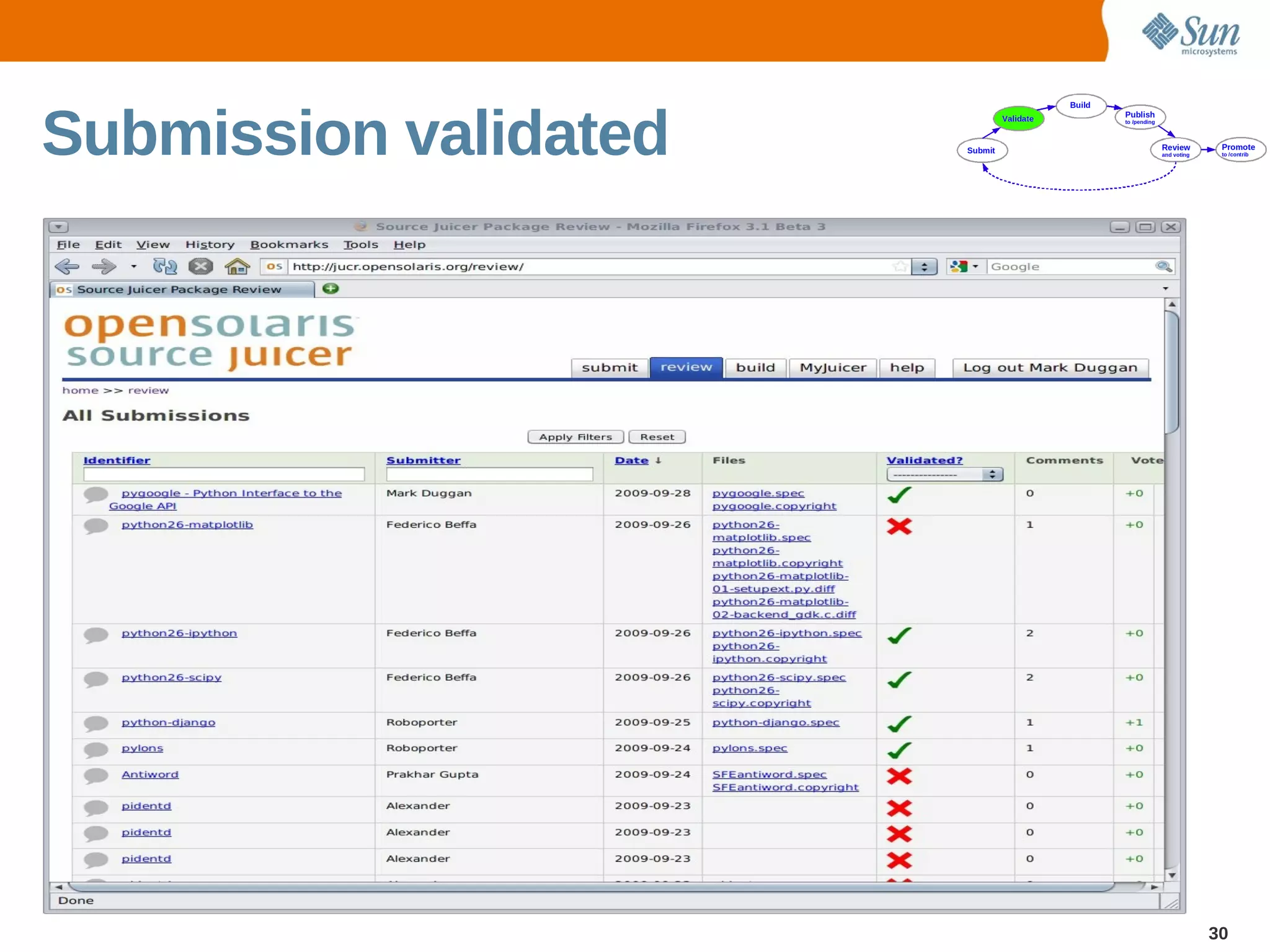1270x952 pixels.
Task: Sort by the Date column header
Action: (x=632, y=461)
